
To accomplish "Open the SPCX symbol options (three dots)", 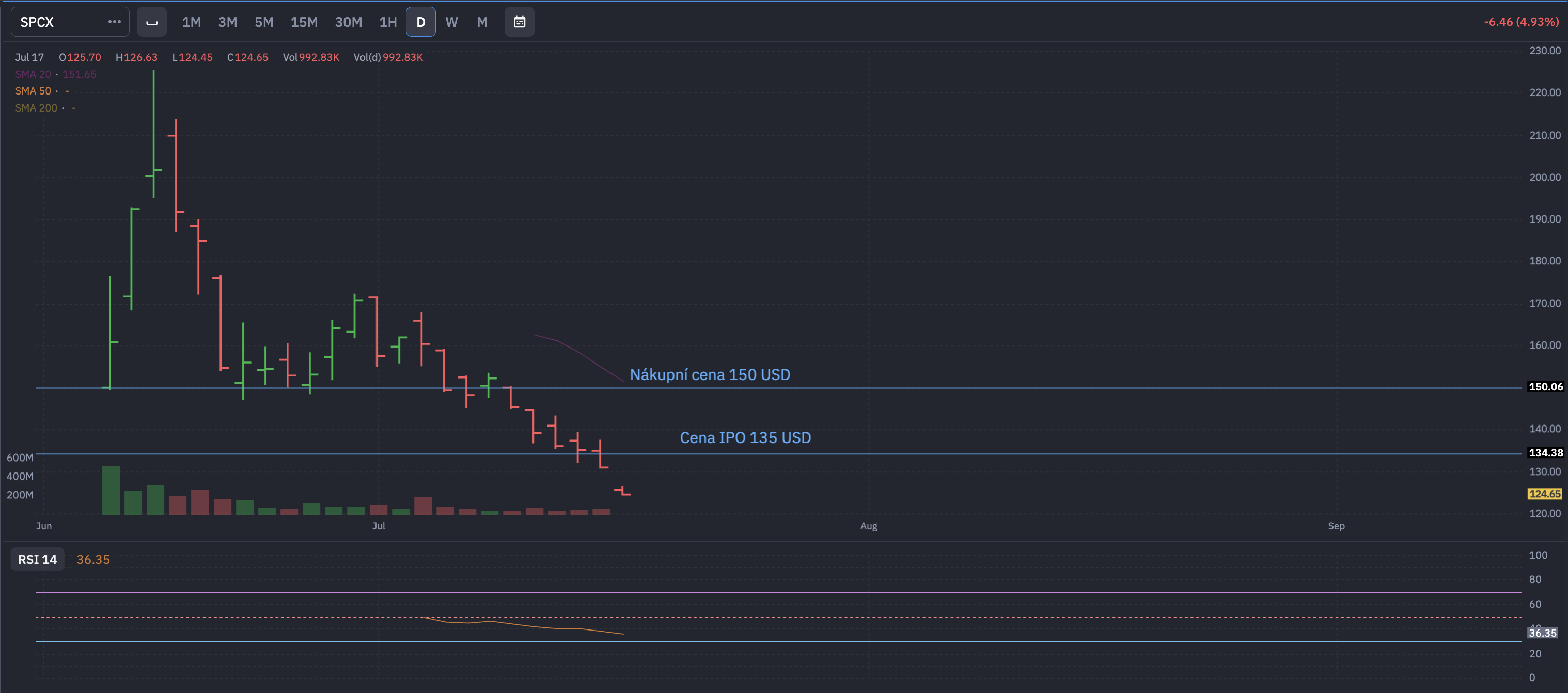I will 115,22.
